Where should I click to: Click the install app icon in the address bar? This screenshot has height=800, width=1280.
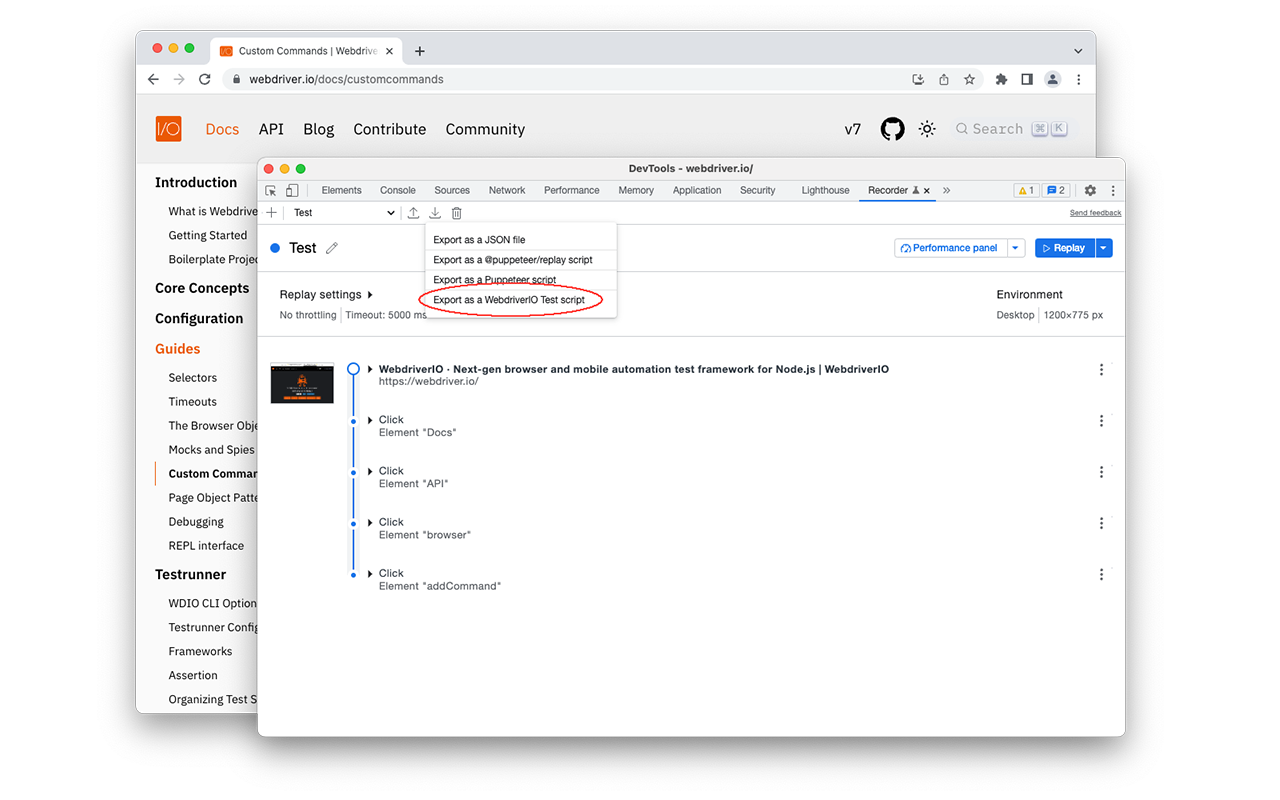pos(918,79)
